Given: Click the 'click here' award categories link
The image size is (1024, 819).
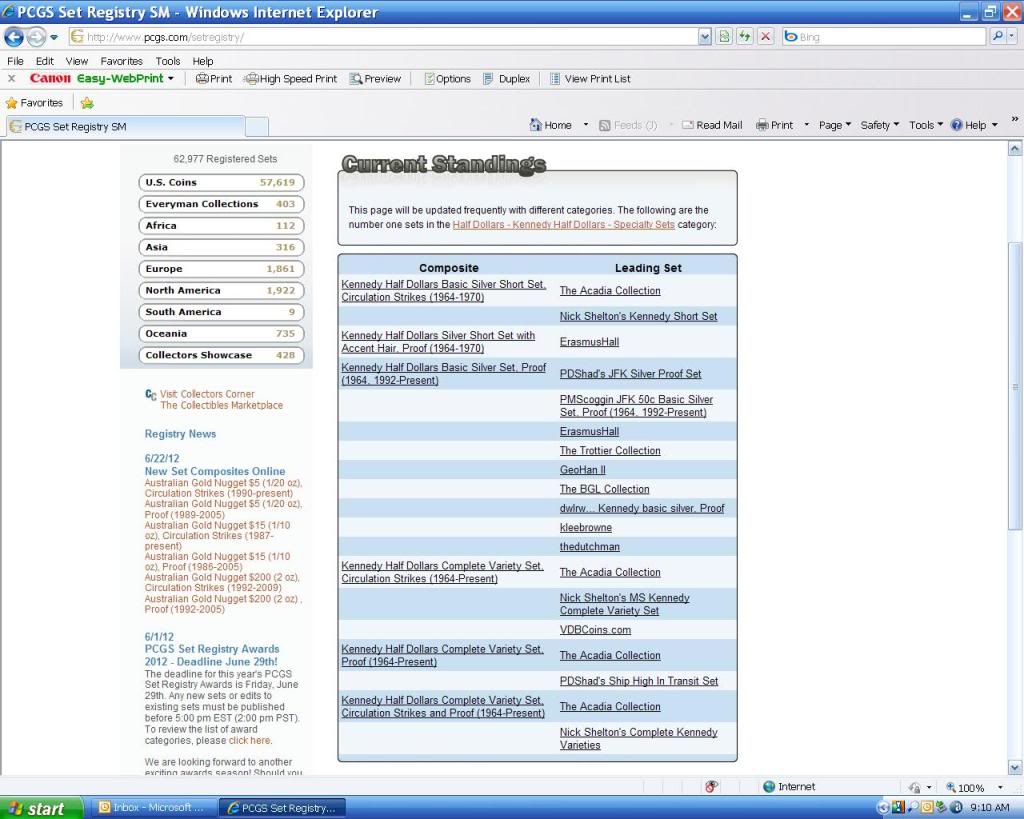Looking at the screenshot, I should 249,741.
